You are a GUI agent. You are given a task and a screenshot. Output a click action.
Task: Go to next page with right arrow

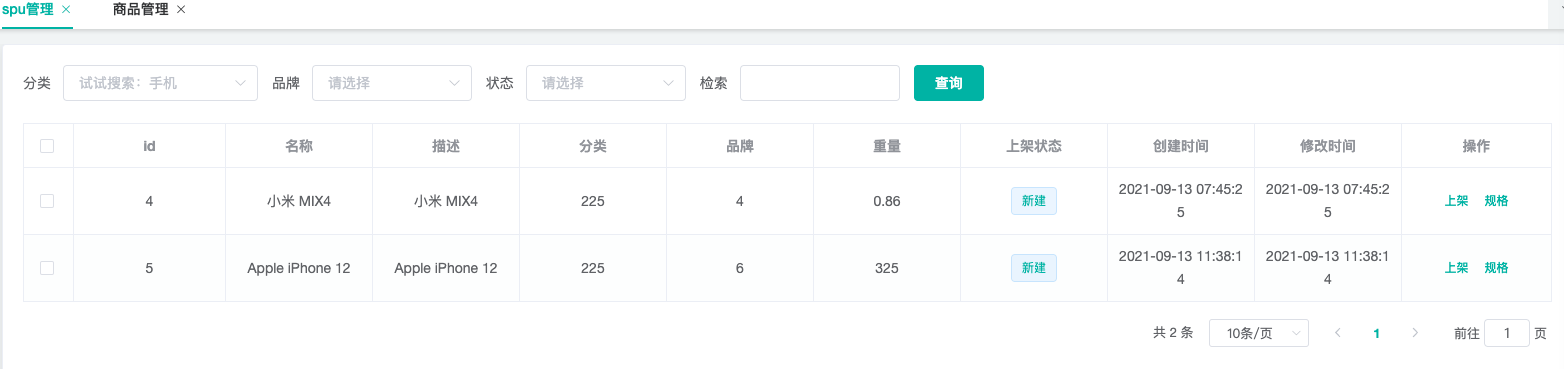(1415, 333)
